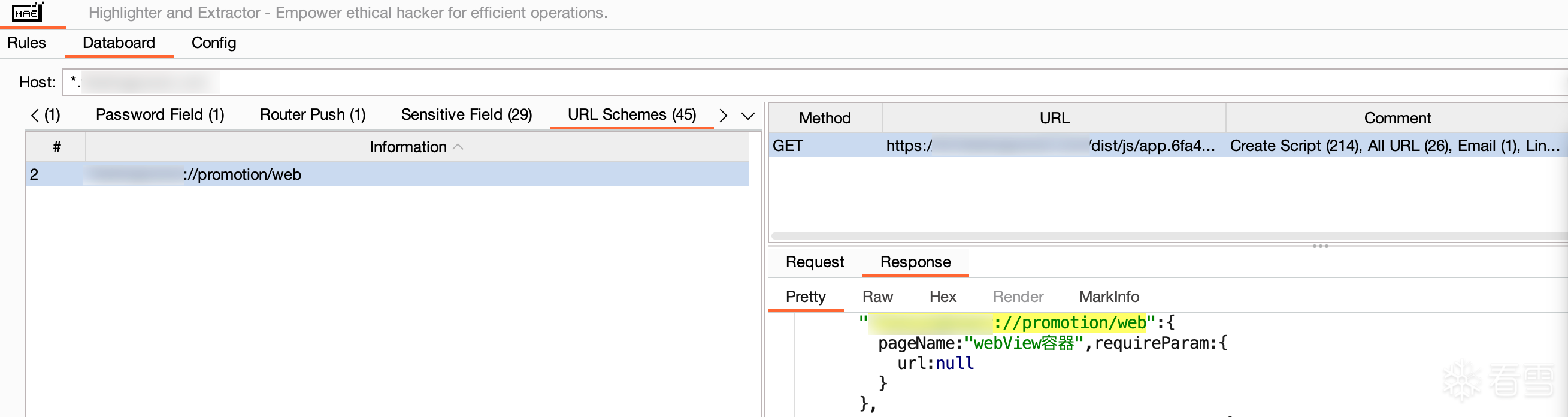
Task: Select the Password Field (1) tab
Action: (x=160, y=114)
